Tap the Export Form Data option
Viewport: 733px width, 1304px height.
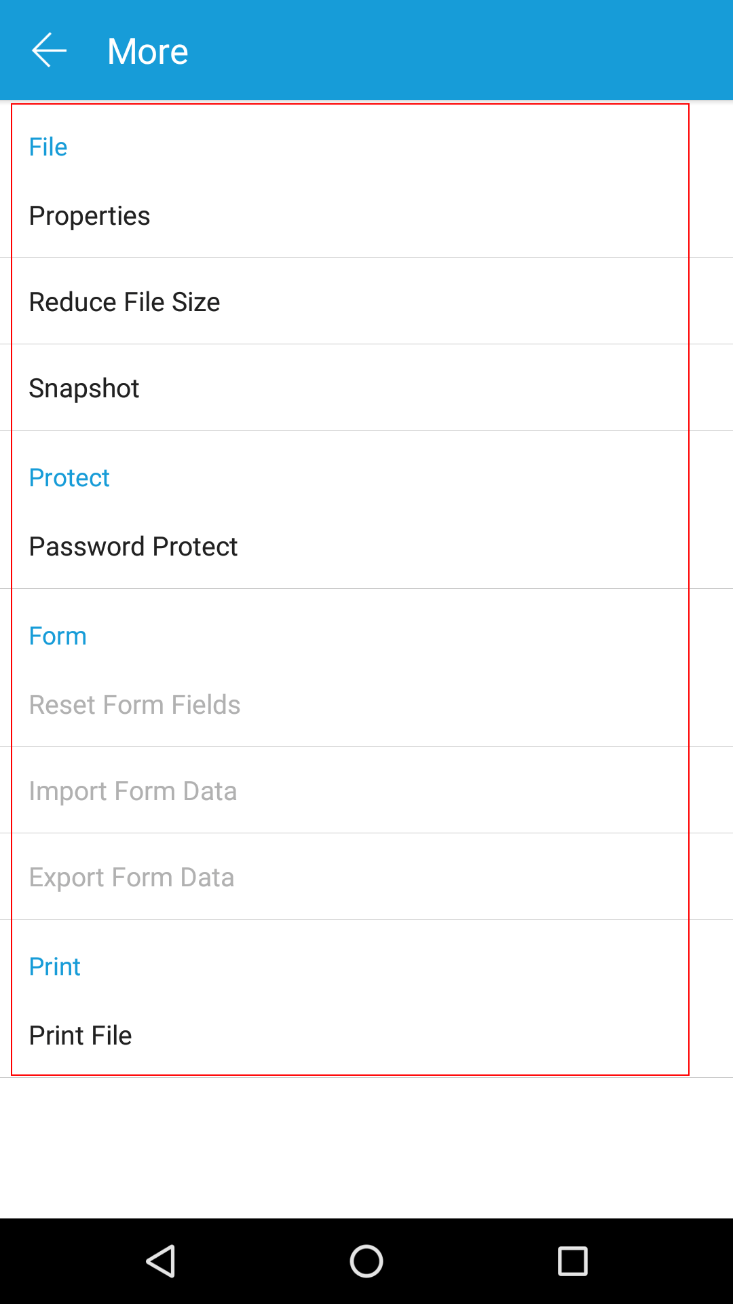tap(131, 877)
